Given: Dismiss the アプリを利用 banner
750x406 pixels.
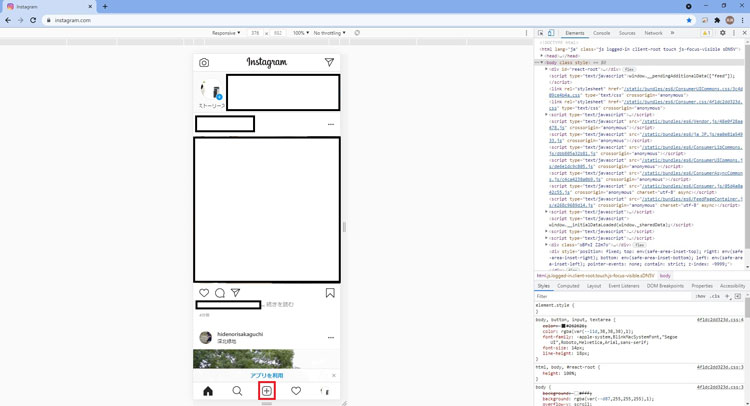Looking at the screenshot, I should [333, 375].
